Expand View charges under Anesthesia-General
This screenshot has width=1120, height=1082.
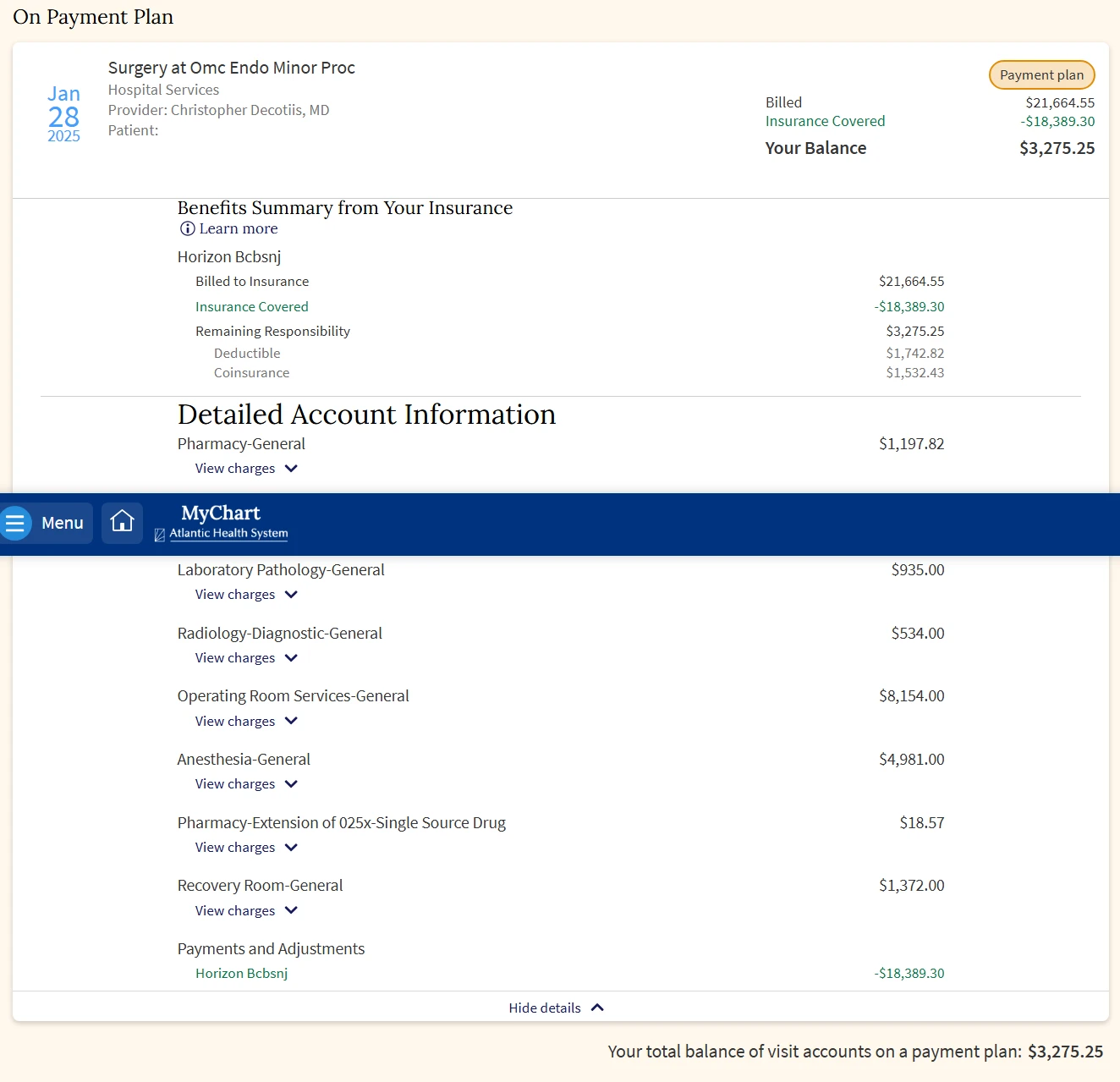pyautogui.click(x=246, y=784)
